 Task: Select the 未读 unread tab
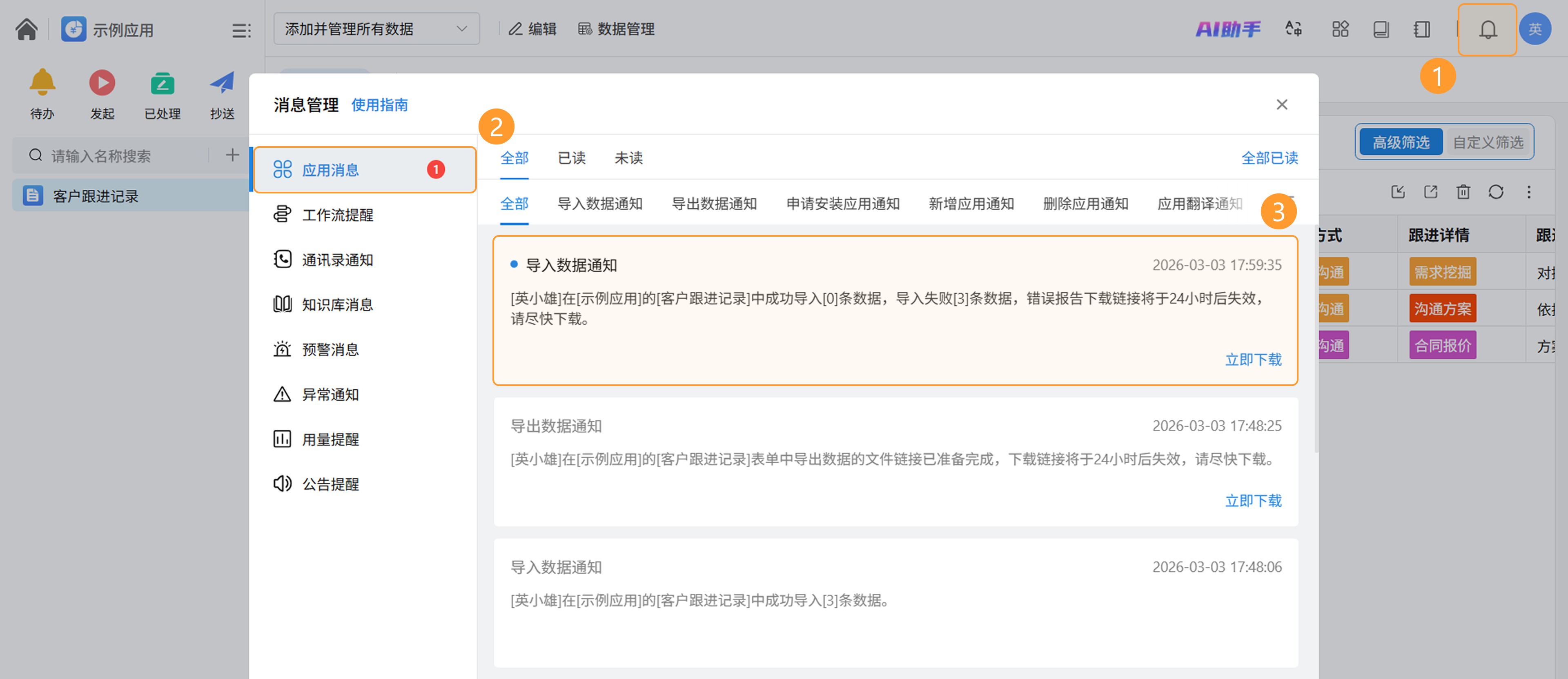click(628, 158)
